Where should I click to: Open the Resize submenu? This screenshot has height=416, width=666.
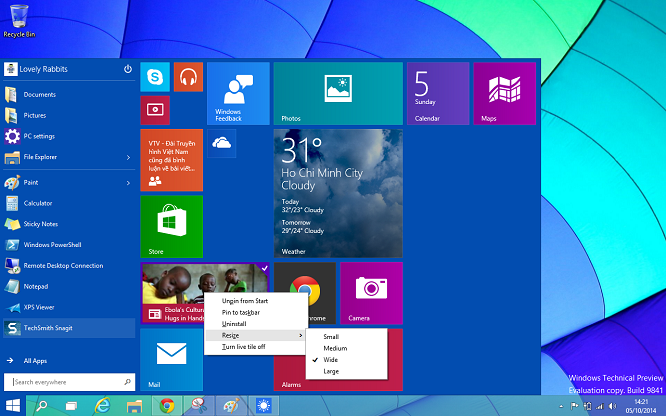[x=255, y=335]
